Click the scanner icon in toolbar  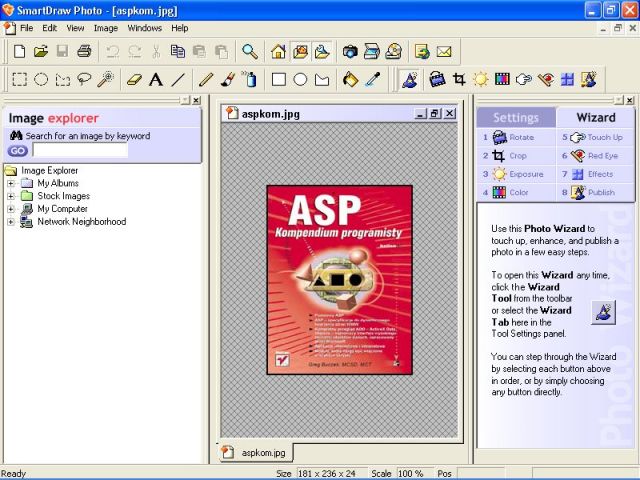[371, 51]
